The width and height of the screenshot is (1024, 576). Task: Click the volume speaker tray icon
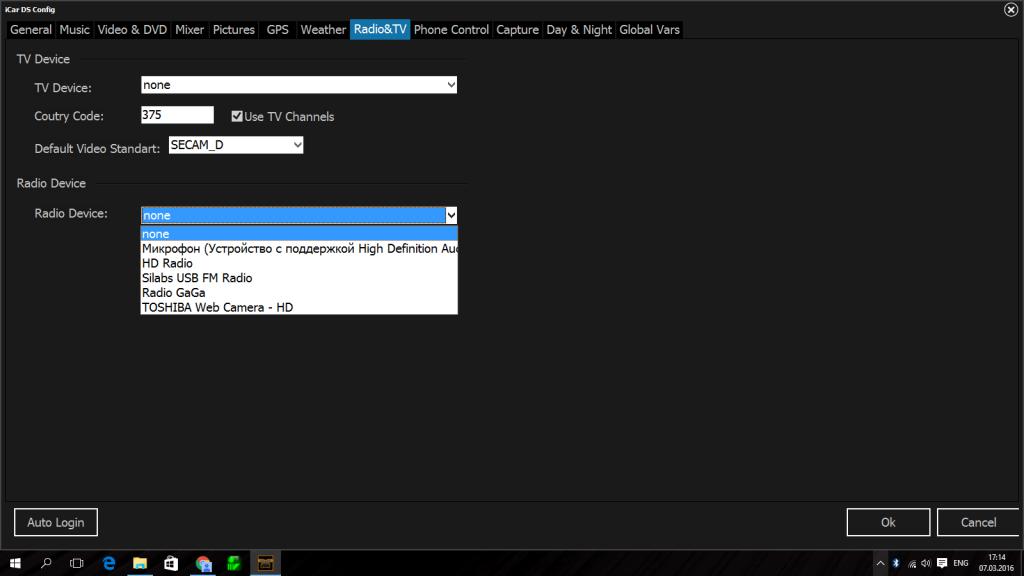pos(926,563)
